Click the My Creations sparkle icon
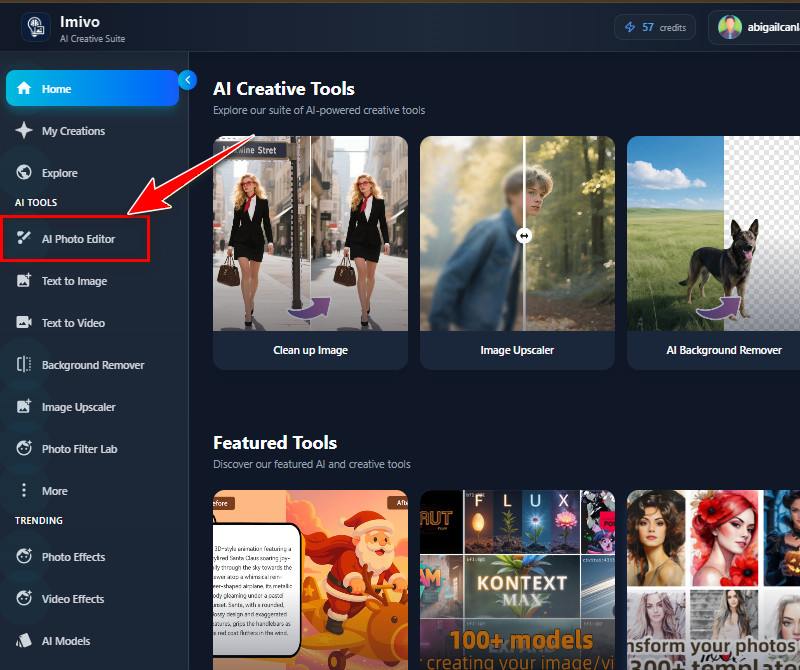The width and height of the screenshot is (800, 670). 24,131
